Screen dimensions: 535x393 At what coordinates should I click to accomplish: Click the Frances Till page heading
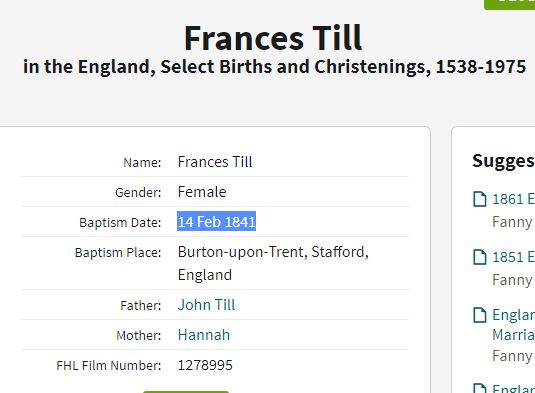pyautogui.click(x=273, y=38)
